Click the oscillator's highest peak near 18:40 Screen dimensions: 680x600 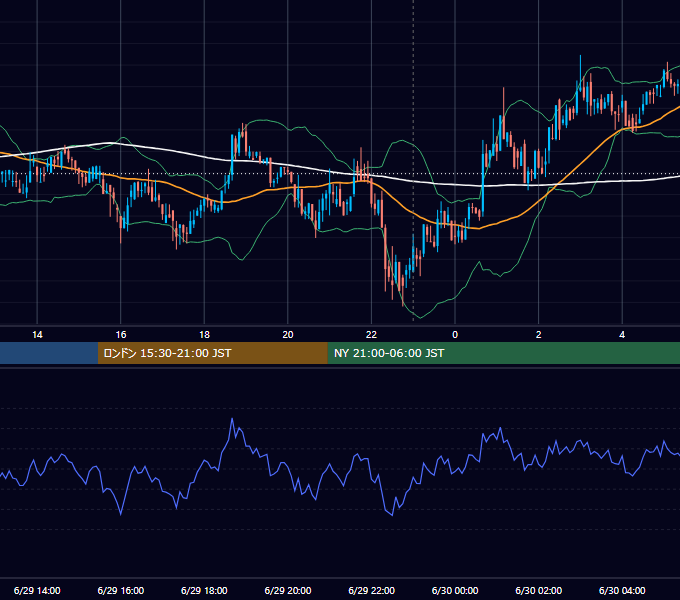[x=232, y=419]
